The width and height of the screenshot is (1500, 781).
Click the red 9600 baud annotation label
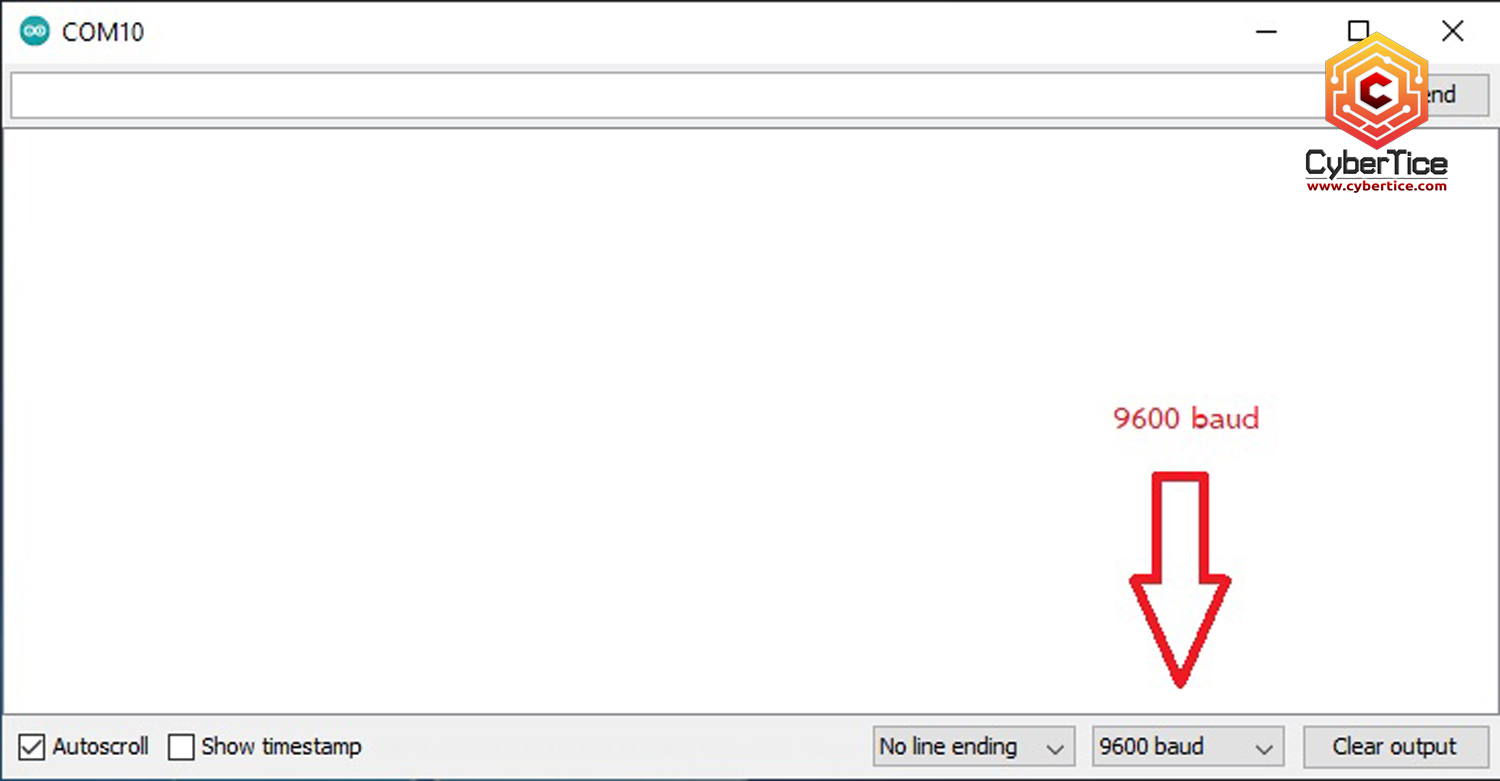1186,418
